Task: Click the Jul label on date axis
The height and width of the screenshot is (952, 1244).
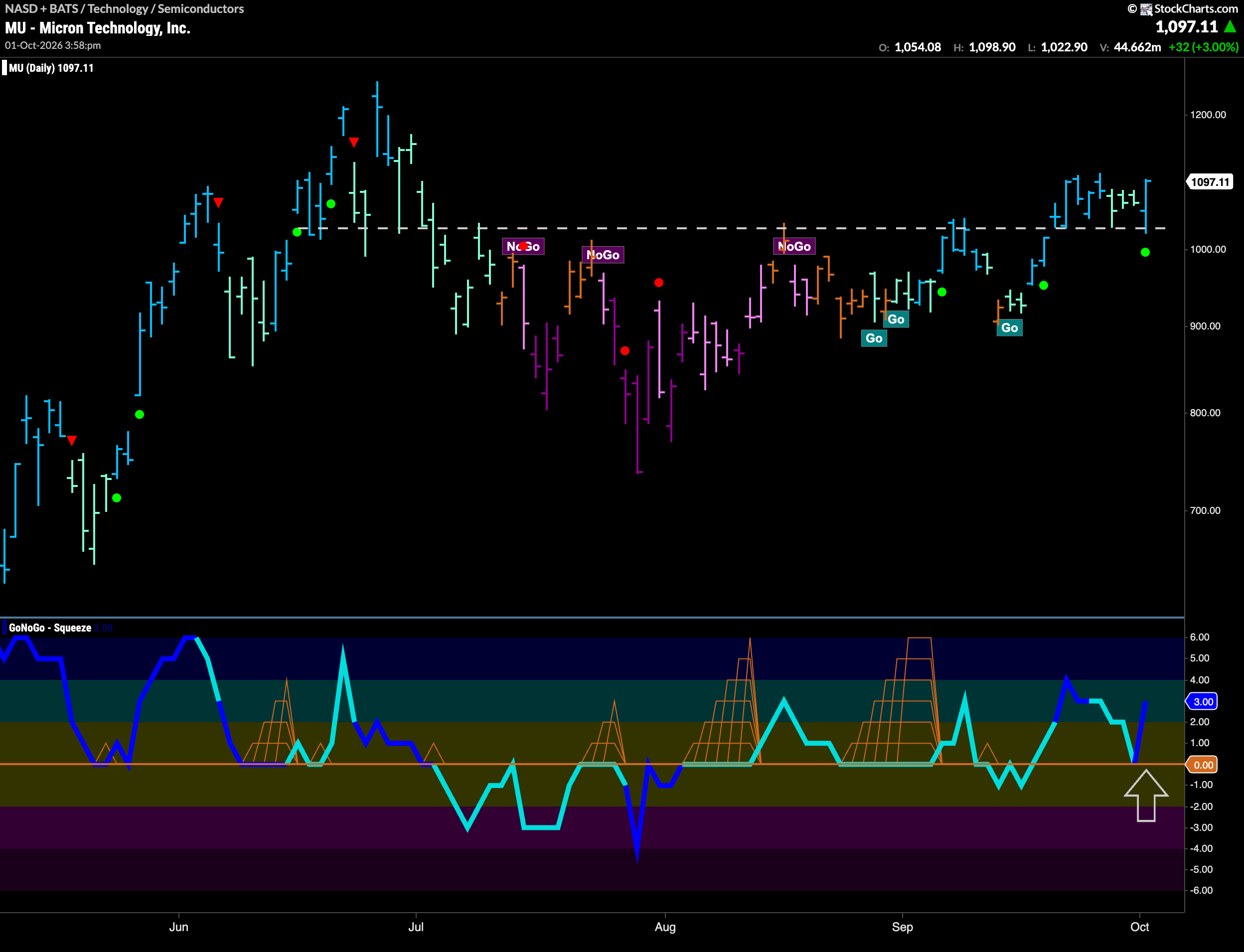Action: (x=416, y=927)
